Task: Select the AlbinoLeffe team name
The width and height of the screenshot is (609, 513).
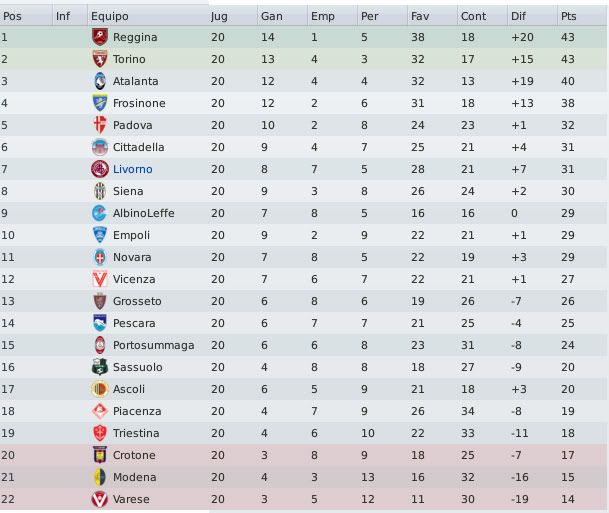Action: pos(143,213)
